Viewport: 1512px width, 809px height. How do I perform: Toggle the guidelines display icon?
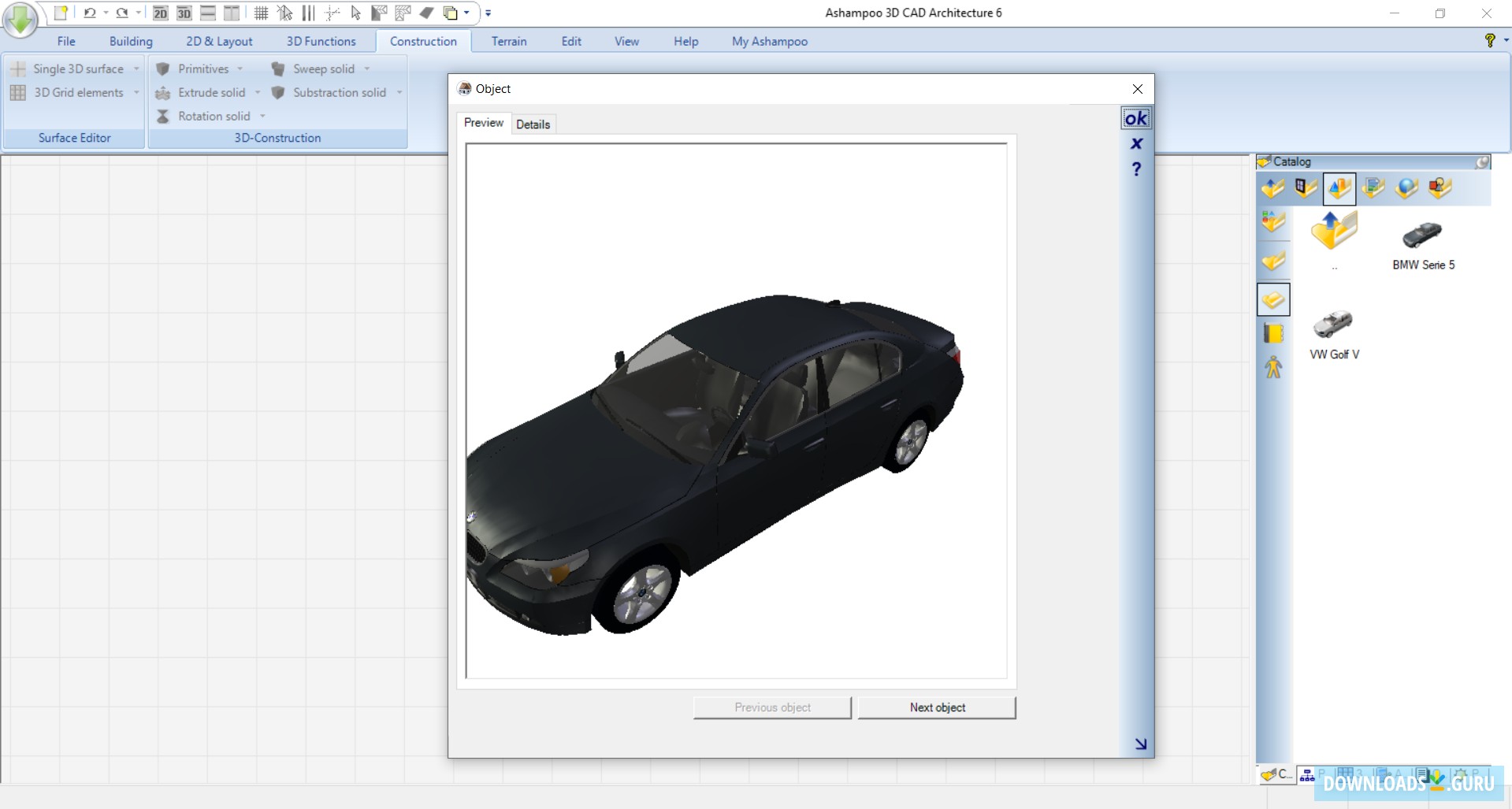308,13
